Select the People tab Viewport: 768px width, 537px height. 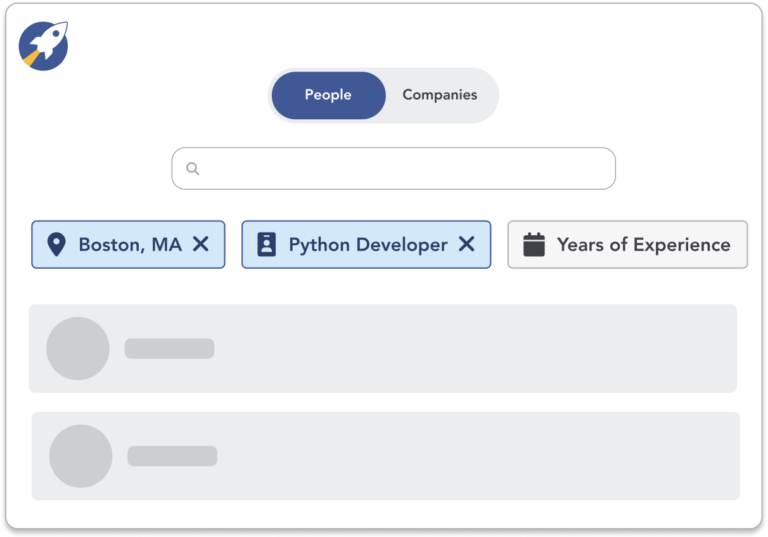click(328, 95)
